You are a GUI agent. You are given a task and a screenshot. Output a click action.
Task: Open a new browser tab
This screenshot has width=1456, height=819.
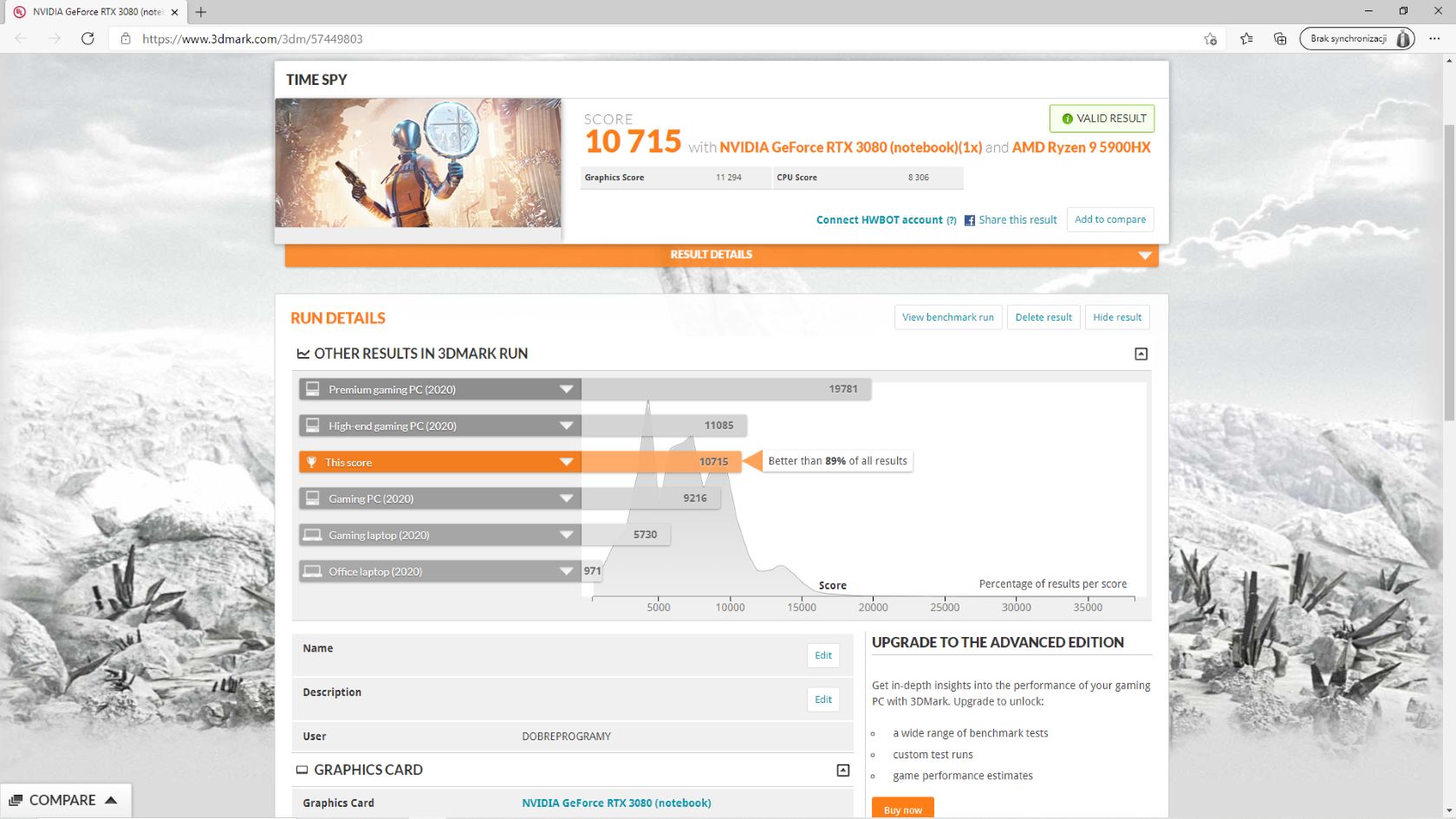click(200, 12)
